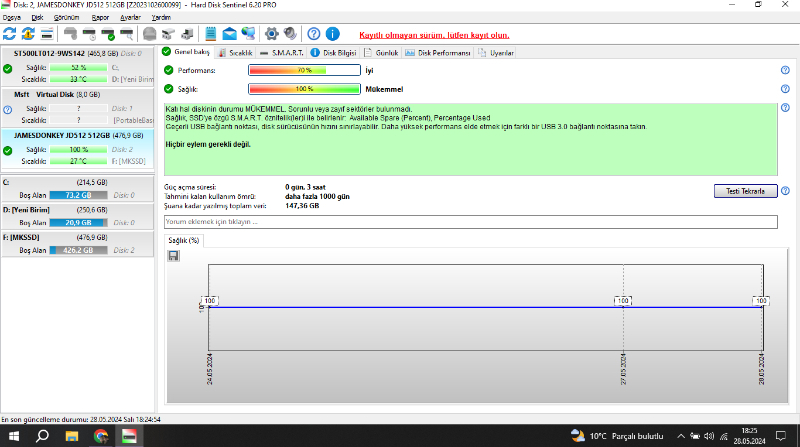Click D: free space 20,9 GB bar
This screenshot has width=800, height=447.
coord(79,222)
